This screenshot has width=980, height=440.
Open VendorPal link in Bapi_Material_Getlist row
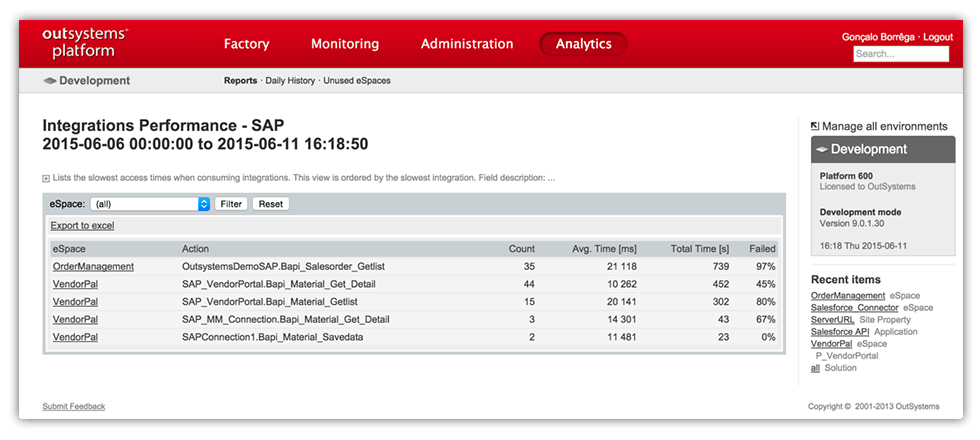(76, 301)
